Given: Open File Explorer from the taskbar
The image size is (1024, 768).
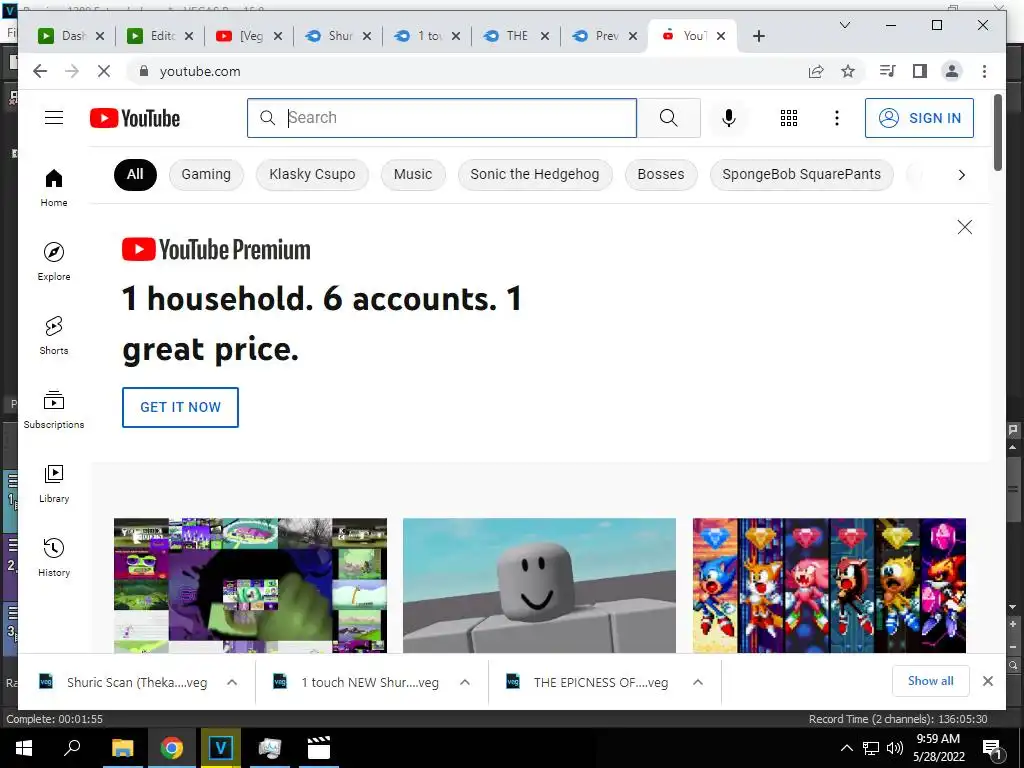Looking at the screenshot, I should pos(122,748).
